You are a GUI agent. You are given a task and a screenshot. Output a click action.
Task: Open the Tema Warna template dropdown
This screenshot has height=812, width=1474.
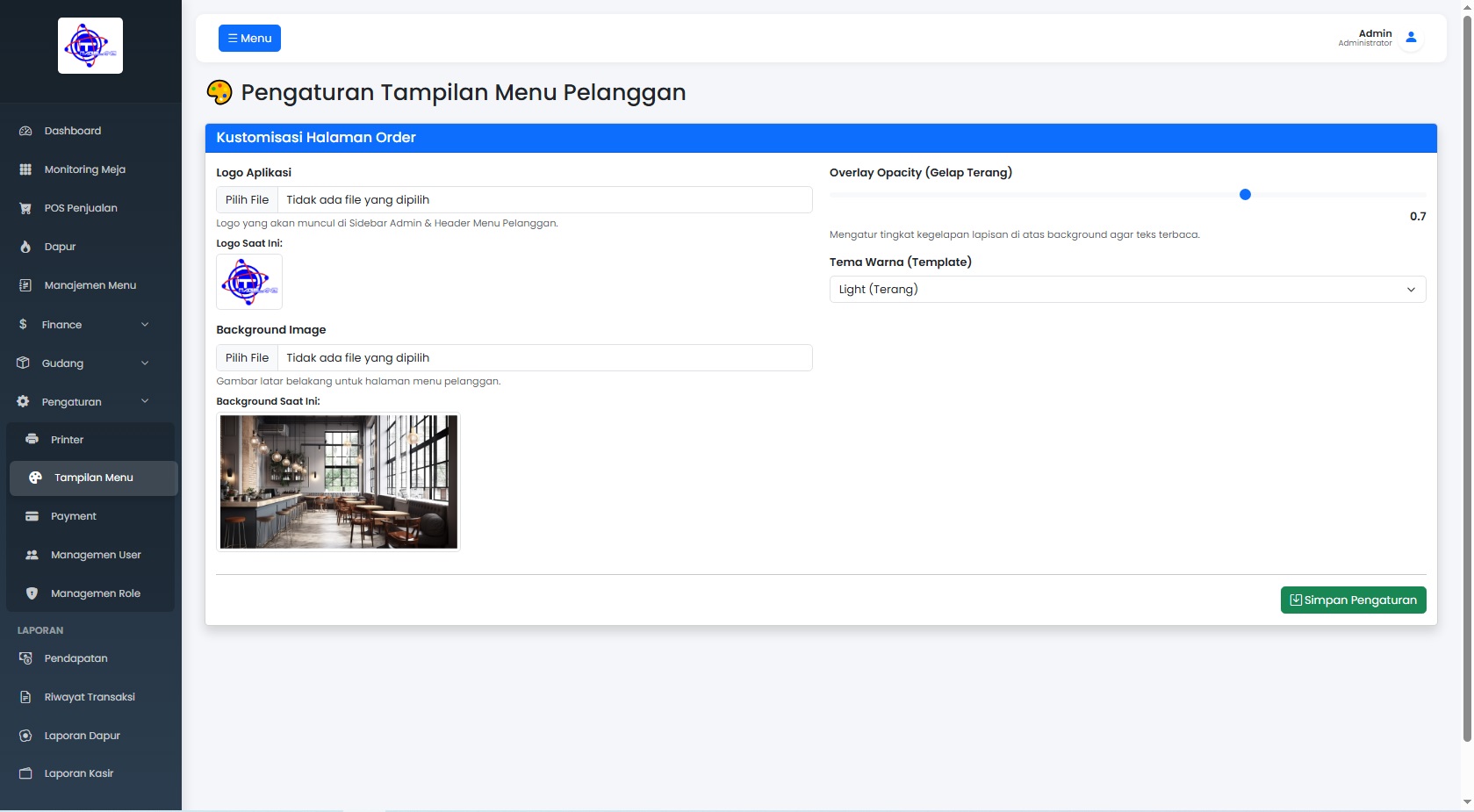click(x=1127, y=289)
